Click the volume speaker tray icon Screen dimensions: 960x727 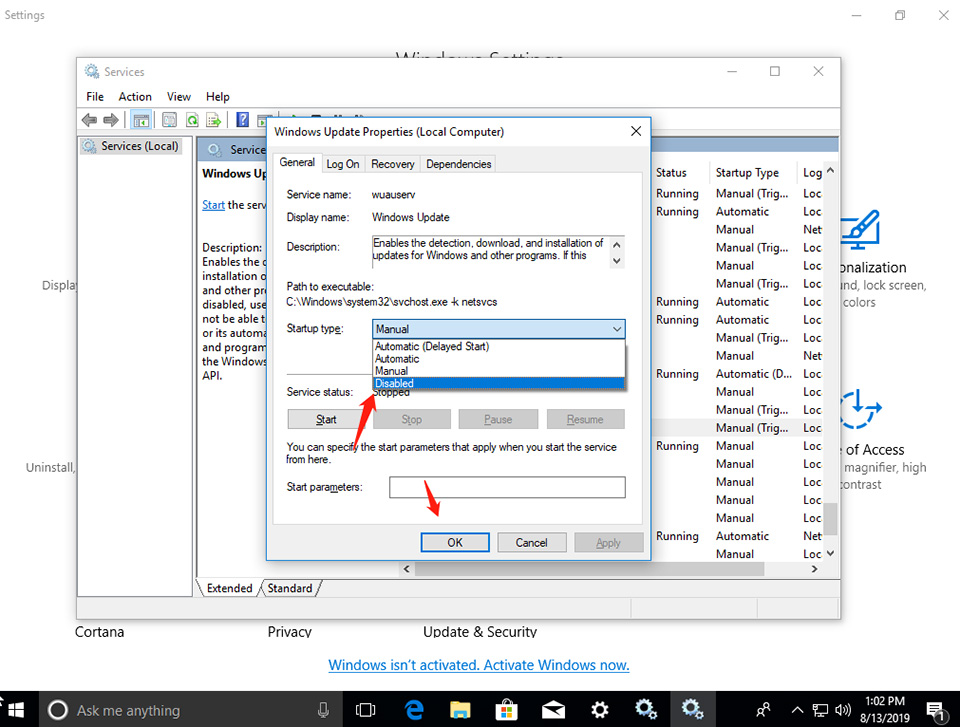point(843,710)
